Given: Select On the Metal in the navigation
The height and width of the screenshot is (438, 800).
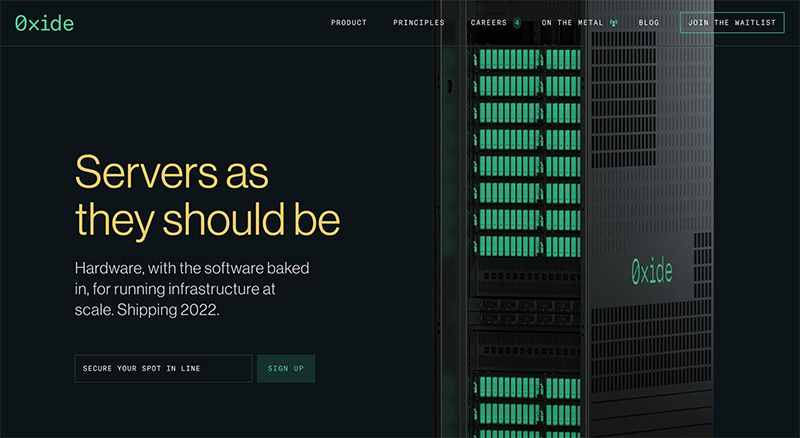Looking at the screenshot, I should coord(572,23).
